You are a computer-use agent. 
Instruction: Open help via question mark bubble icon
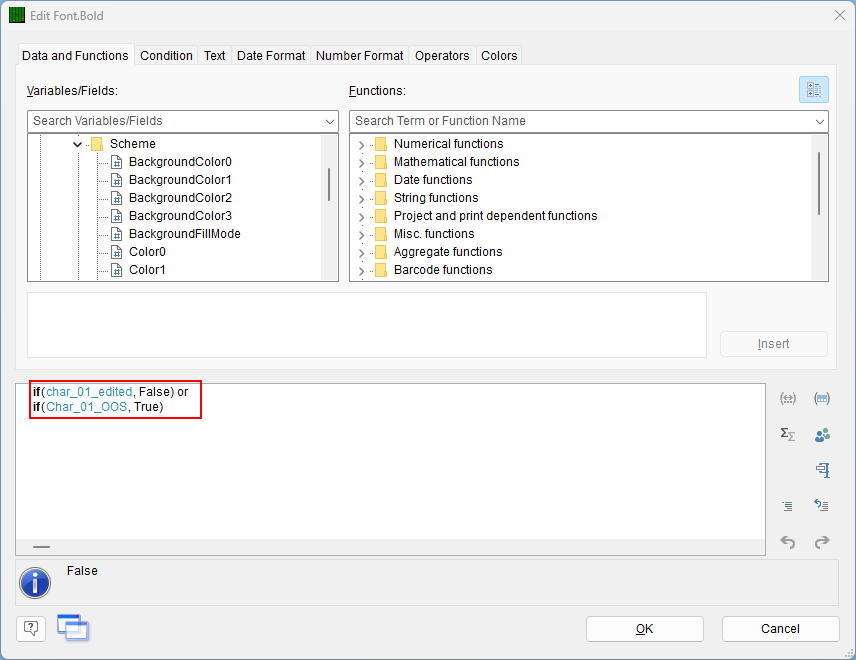point(29,628)
